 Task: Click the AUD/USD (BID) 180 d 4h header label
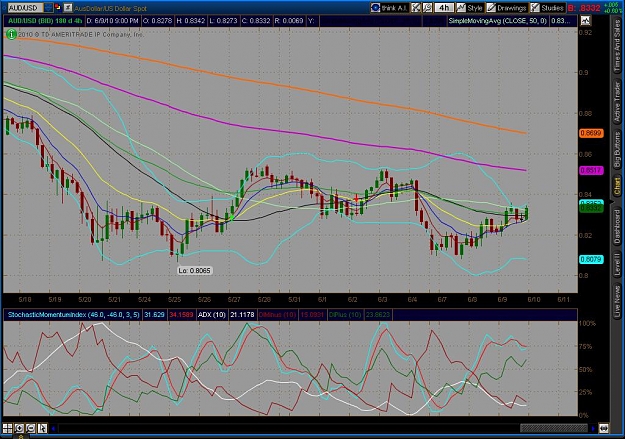point(45,21)
